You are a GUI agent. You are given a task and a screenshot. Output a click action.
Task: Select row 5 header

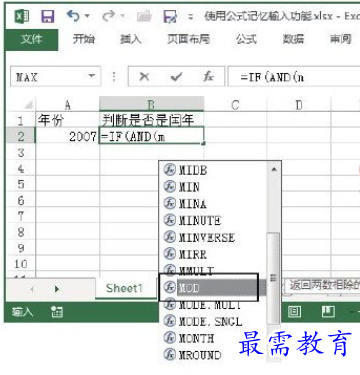pyautogui.click(x=21, y=184)
